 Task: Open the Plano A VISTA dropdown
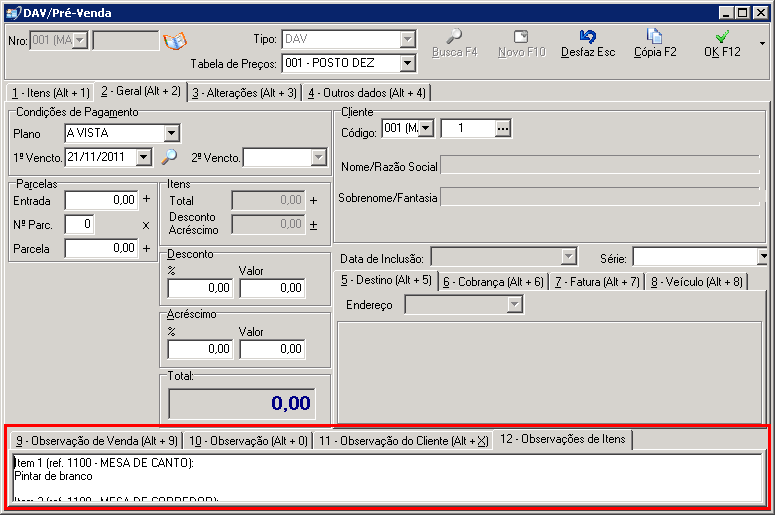(172, 133)
